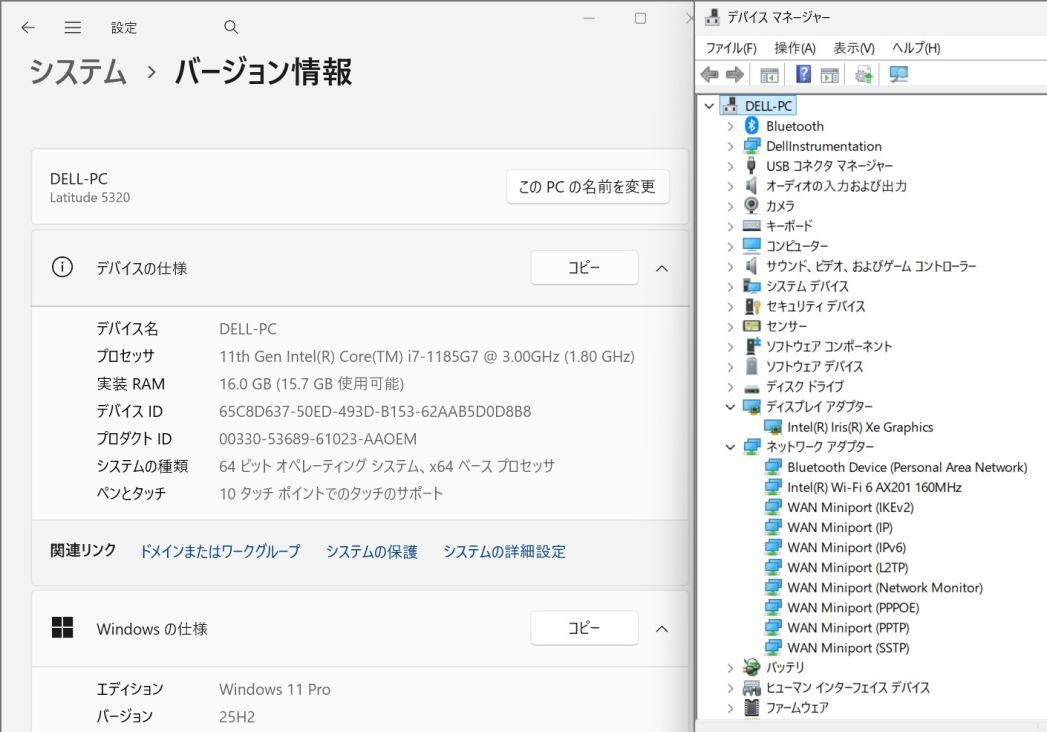Select the Intel(R) Iris(R) Xe Graphics device
The width and height of the screenshot is (1047, 732).
pyautogui.click(x=860, y=427)
